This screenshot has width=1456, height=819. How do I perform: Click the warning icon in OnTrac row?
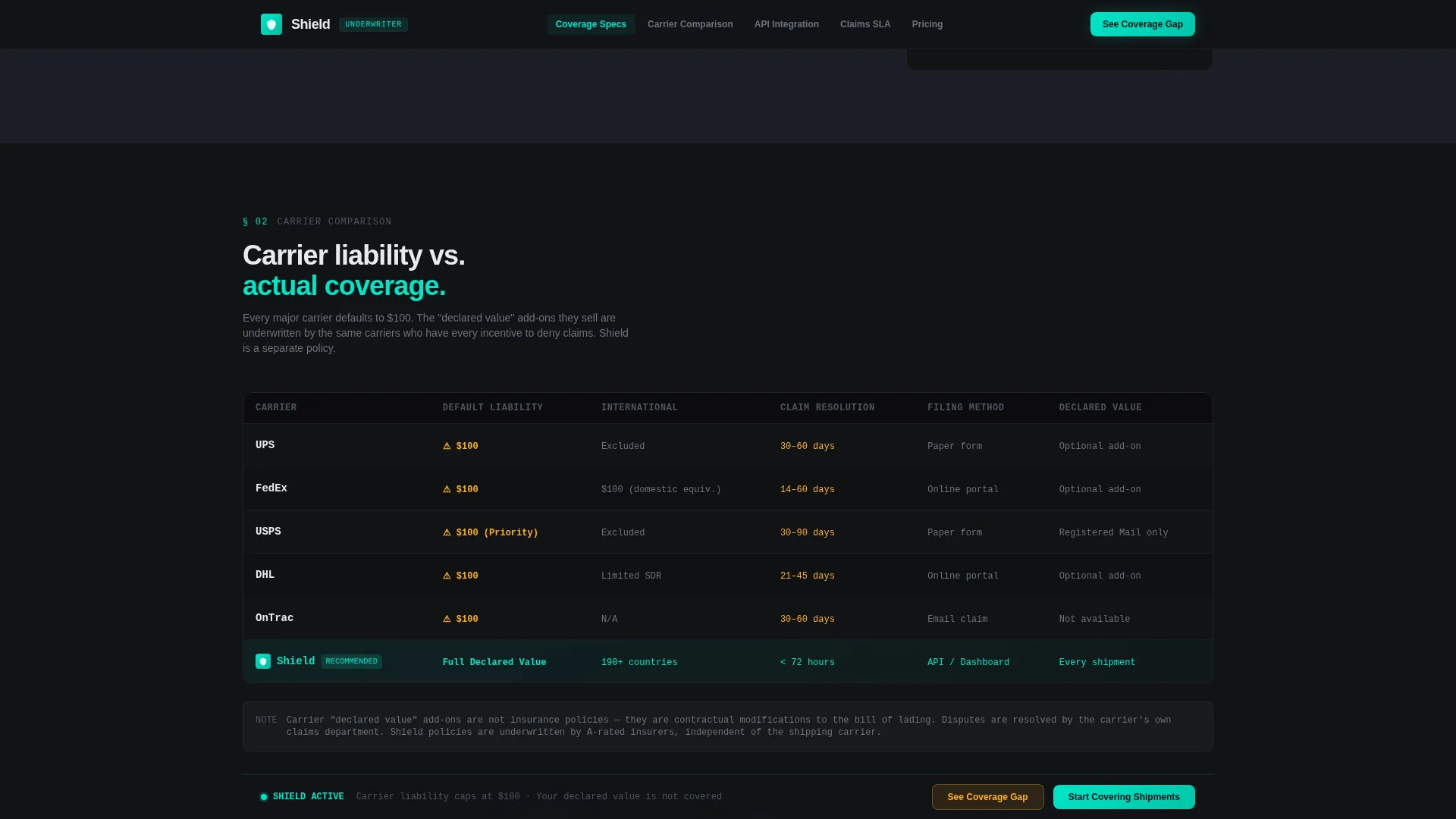(447, 619)
